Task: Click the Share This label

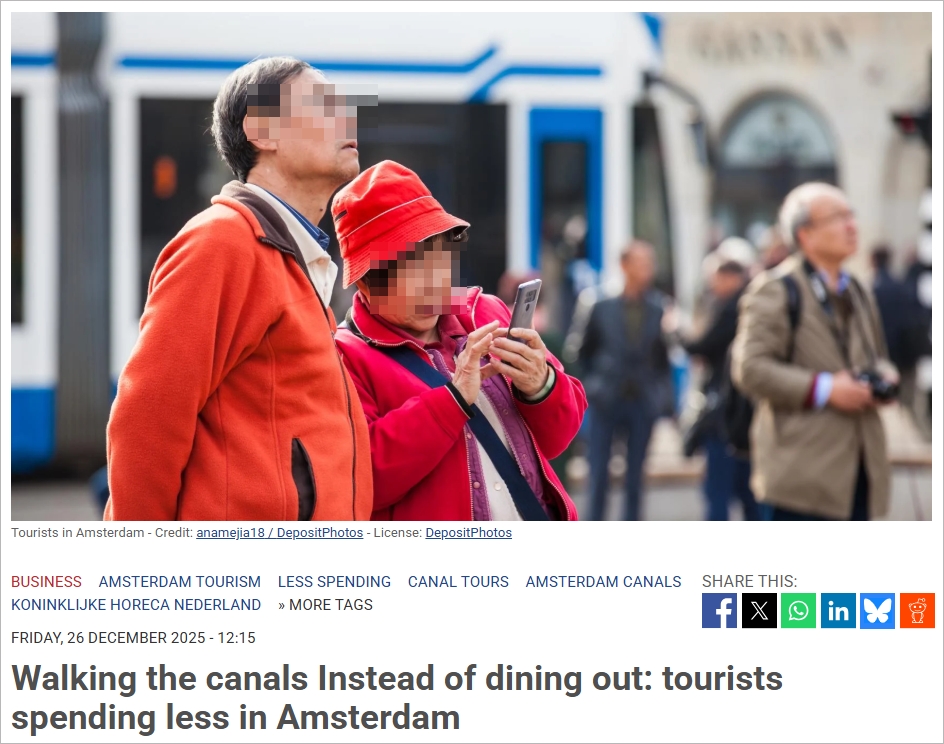Action: 749,581
